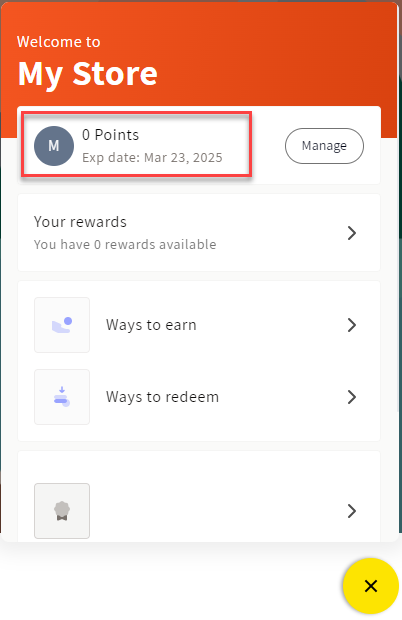This screenshot has height=620, width=402.
Task: Open the chevron beside the medal badge
Action: (352, 511)
